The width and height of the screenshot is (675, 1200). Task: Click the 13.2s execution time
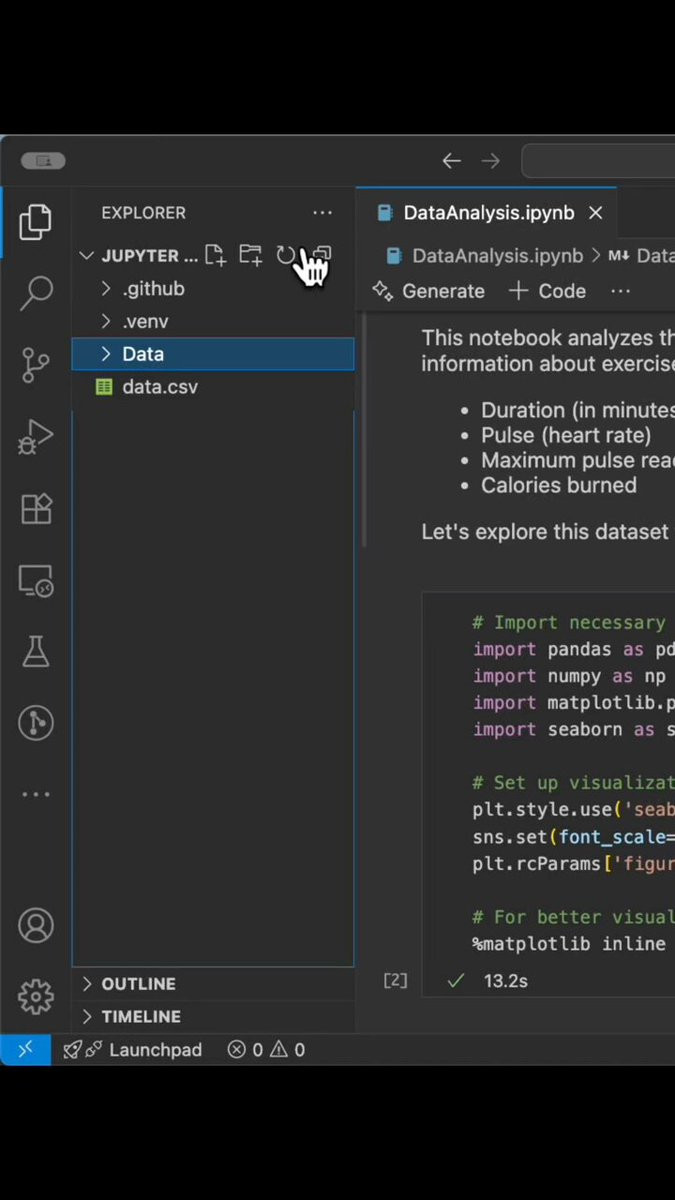pos(506,981)
